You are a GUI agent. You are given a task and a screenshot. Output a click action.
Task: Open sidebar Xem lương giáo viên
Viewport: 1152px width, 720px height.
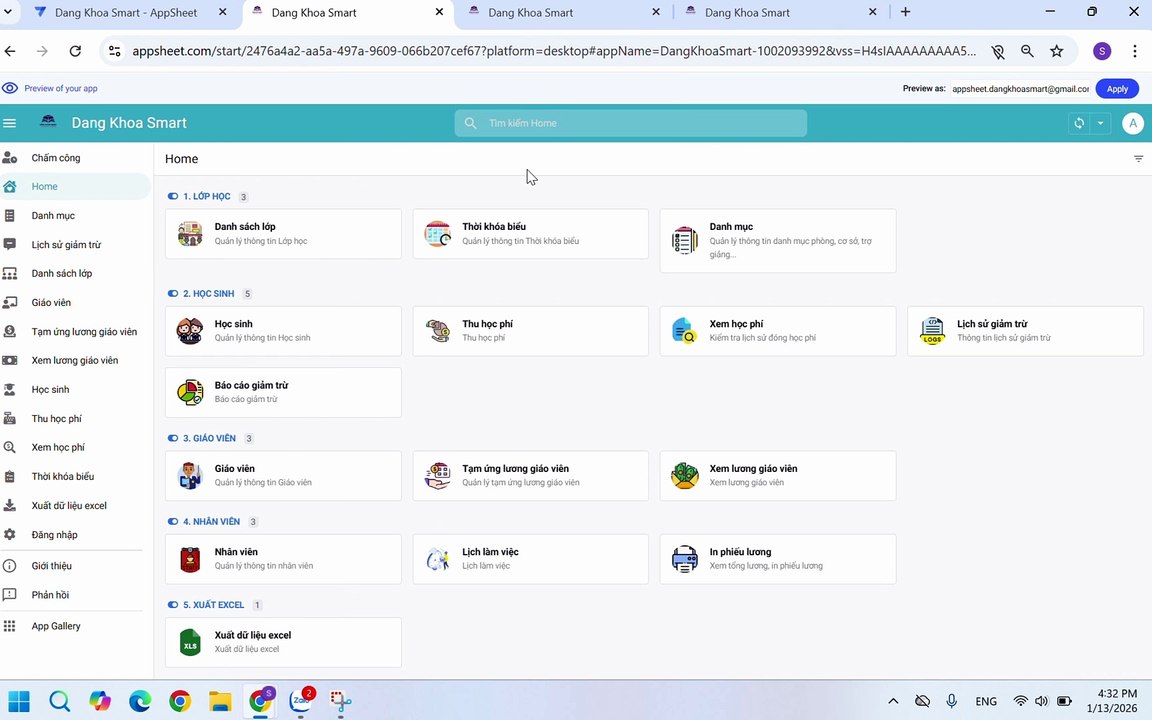[75, 360]
